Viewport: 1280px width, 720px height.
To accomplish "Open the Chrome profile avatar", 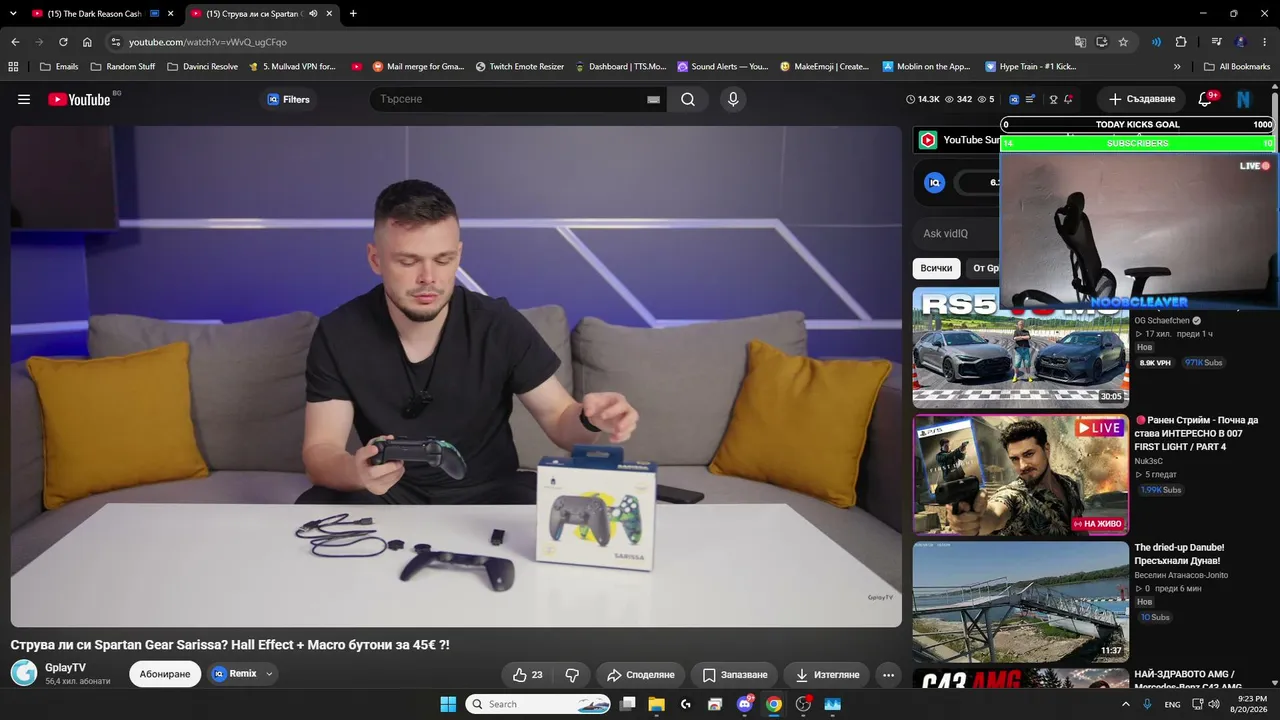I will pos(1241,42).
